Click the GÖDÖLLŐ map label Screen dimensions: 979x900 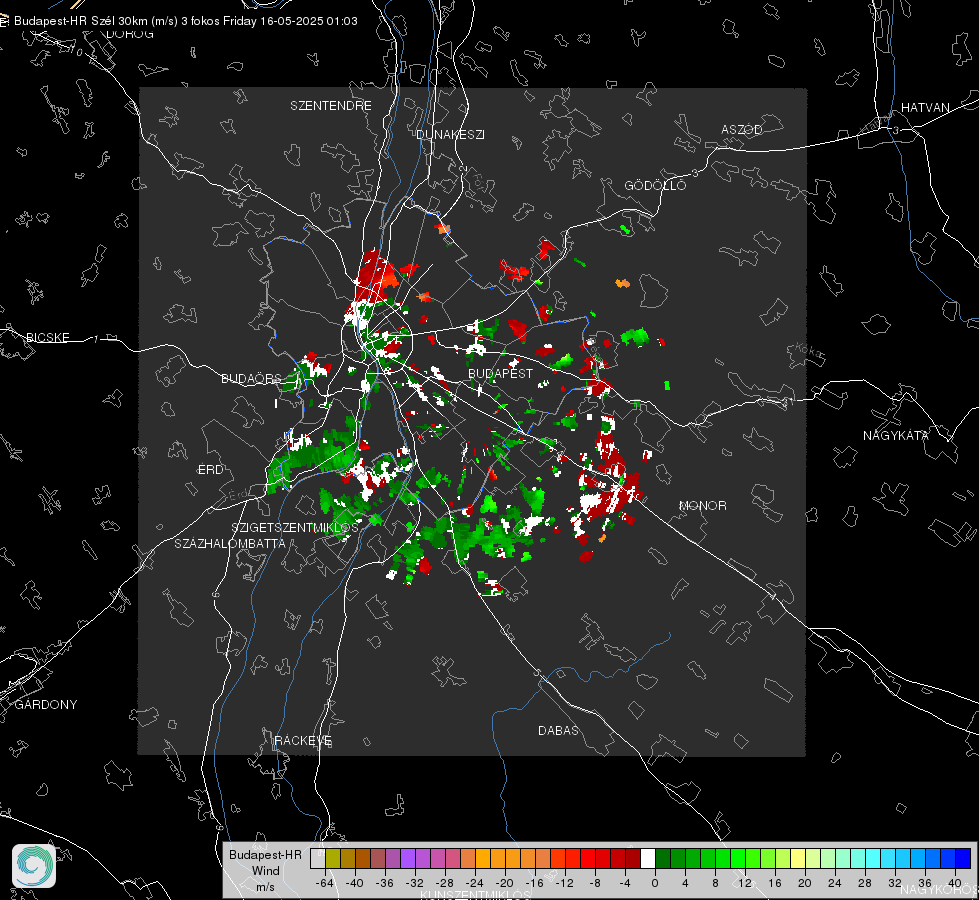point(655,185)
